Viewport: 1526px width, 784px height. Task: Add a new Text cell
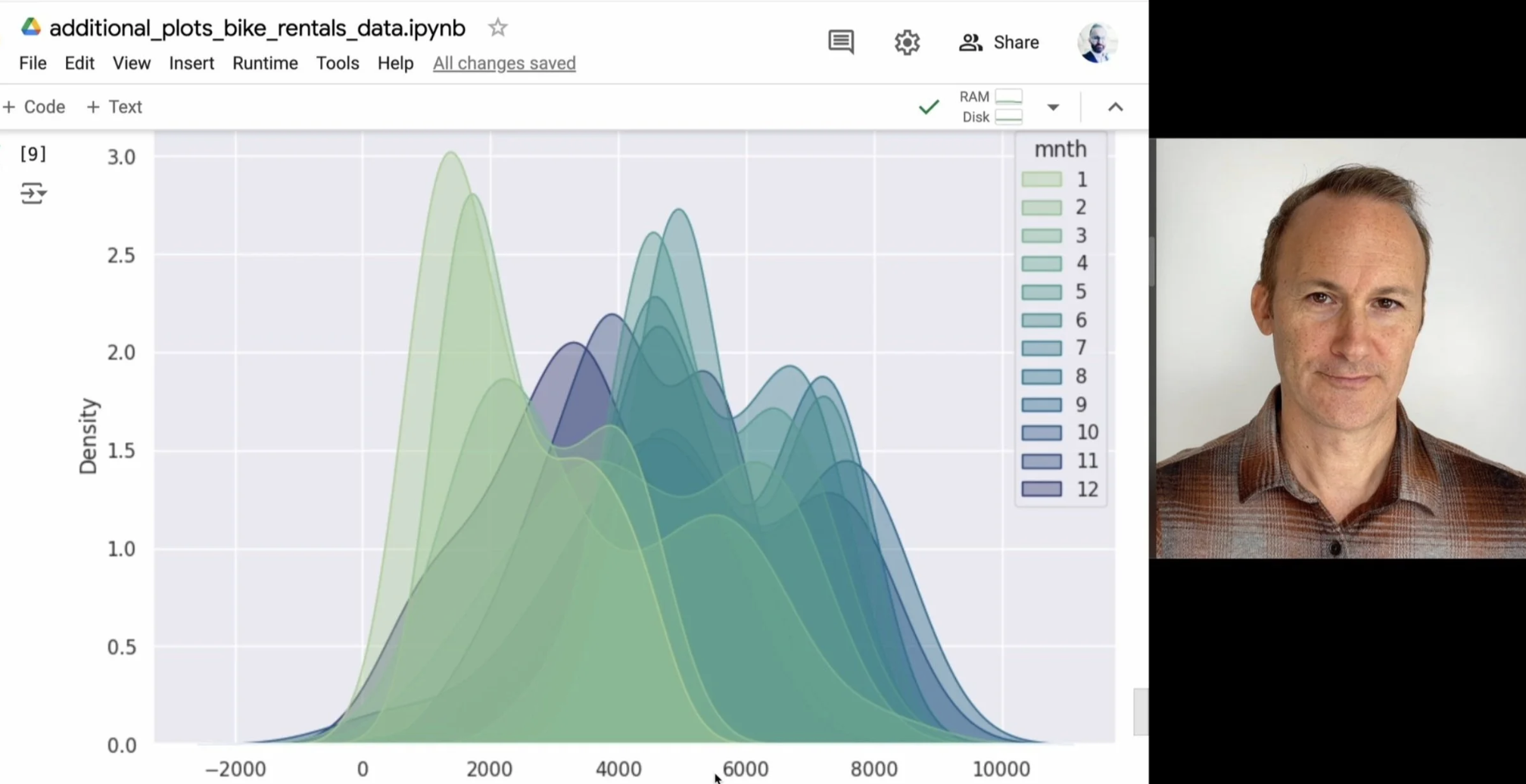point(114,107)
